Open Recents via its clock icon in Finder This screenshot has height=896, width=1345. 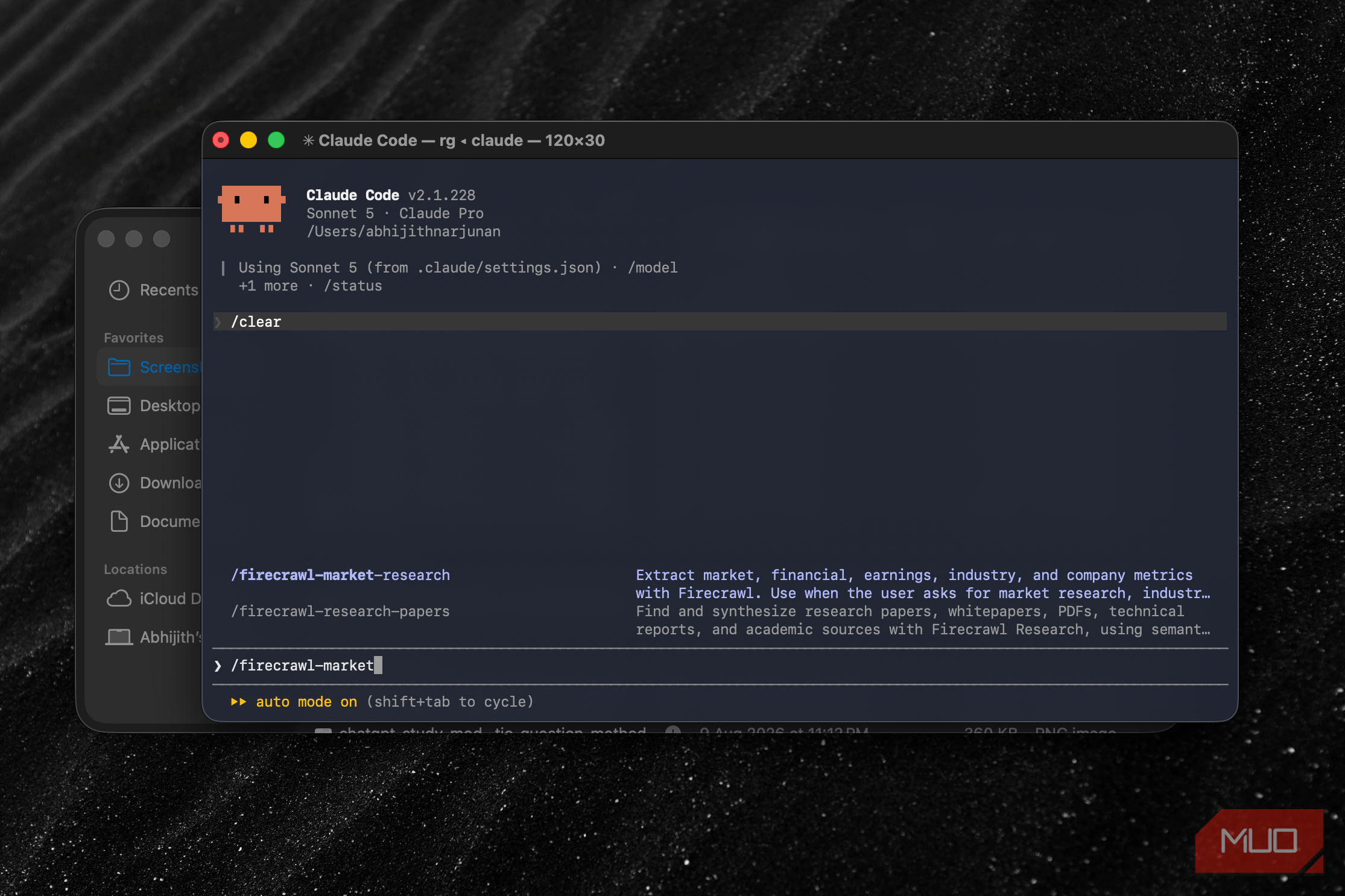coord(119,290)
